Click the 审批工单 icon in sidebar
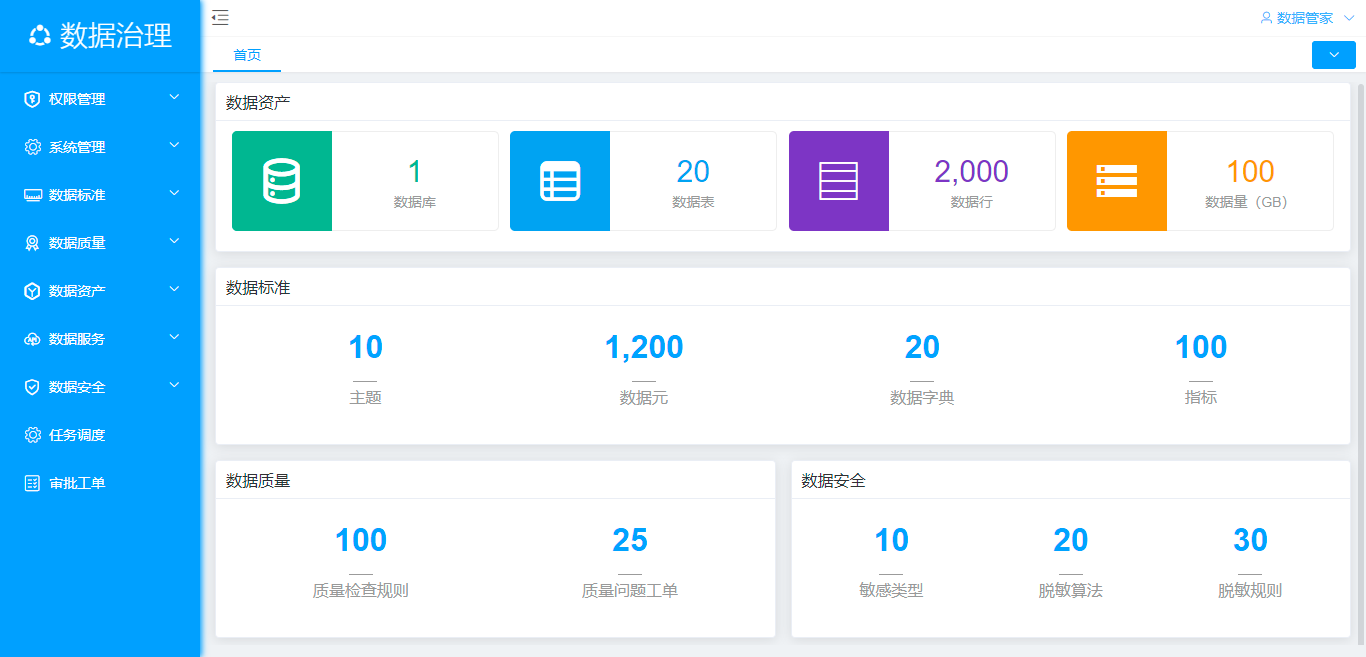Screen dimensions: 1366x657 (x=33, y=483)
